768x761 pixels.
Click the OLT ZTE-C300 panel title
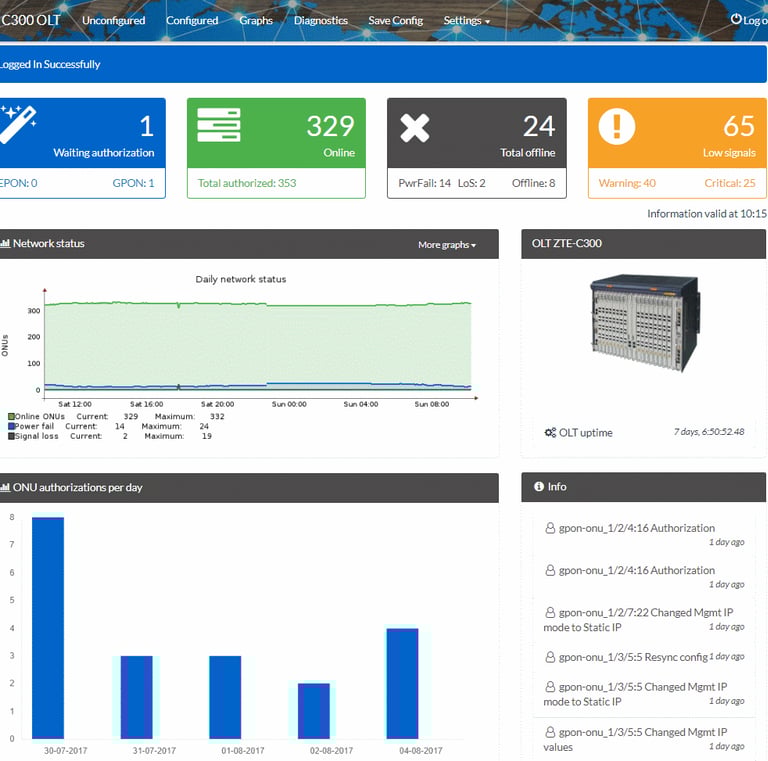click(x=567, y=243)
